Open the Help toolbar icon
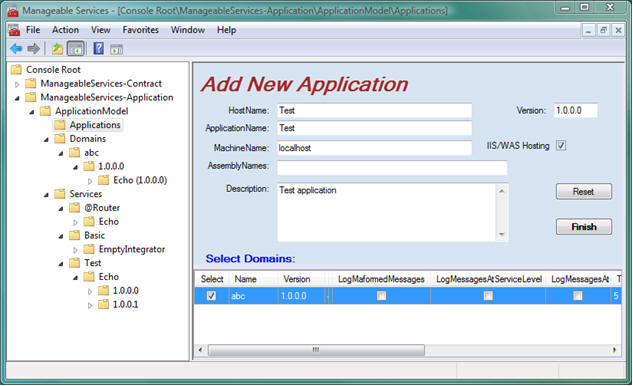Image resolution: width=633 pixels, height=386 pixels. click(x=99, y=48)
